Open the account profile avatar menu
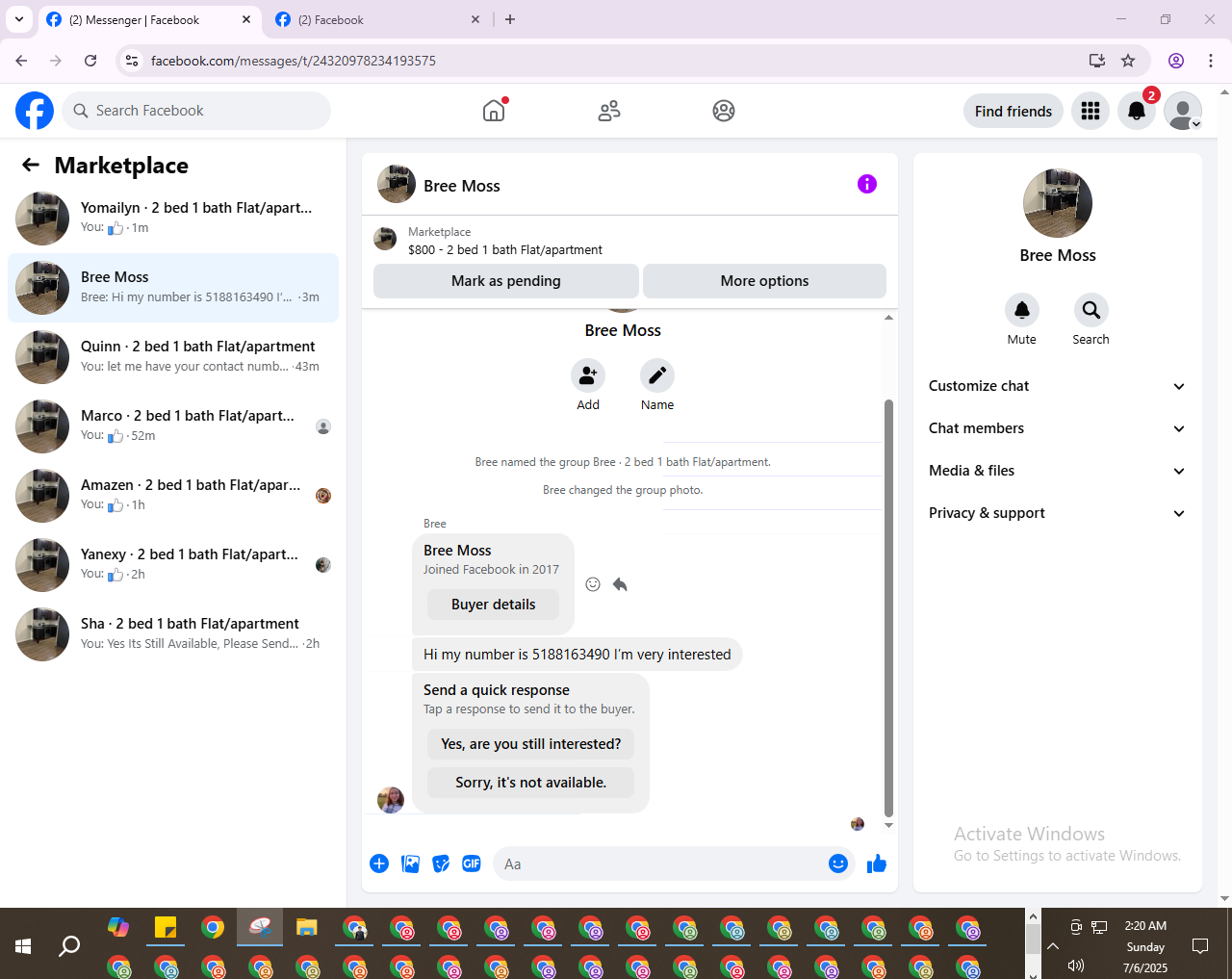This screenshot has height=979, width=1232. pos(1183,111)
